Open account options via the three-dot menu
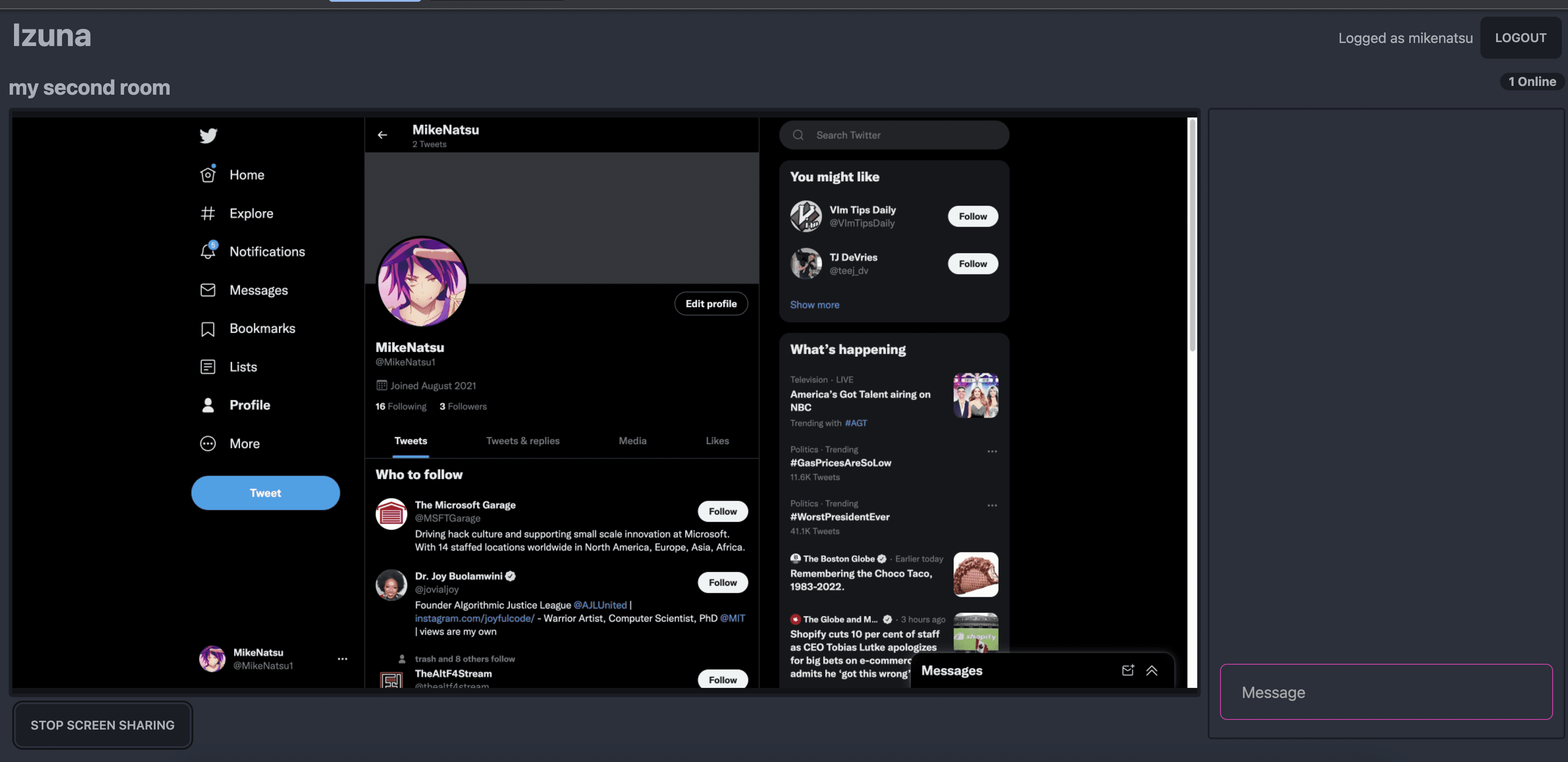This screenshot has height=762, width=1568. coord(342,659)
